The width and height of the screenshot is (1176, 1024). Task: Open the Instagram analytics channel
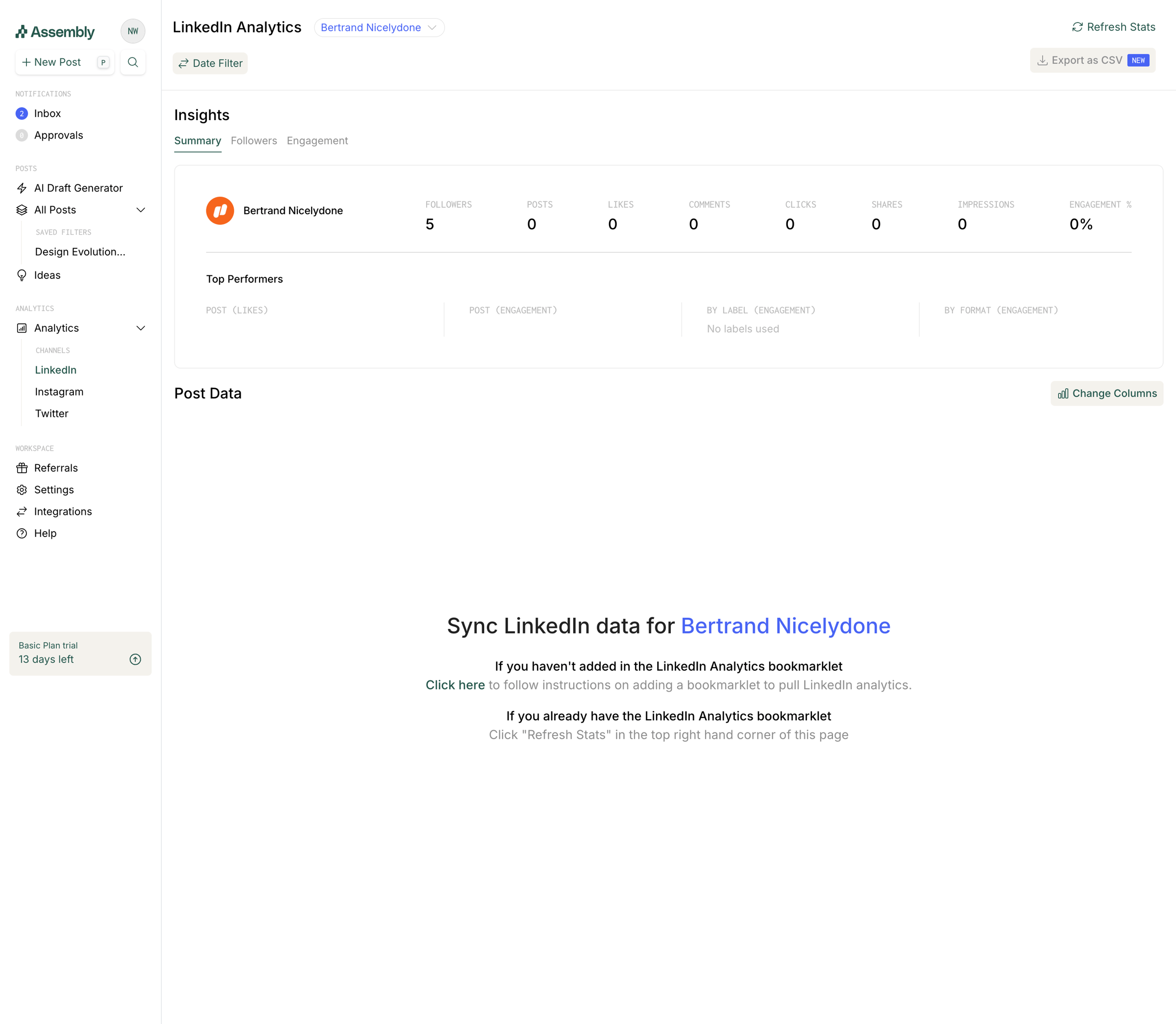(x=59, y=391)
